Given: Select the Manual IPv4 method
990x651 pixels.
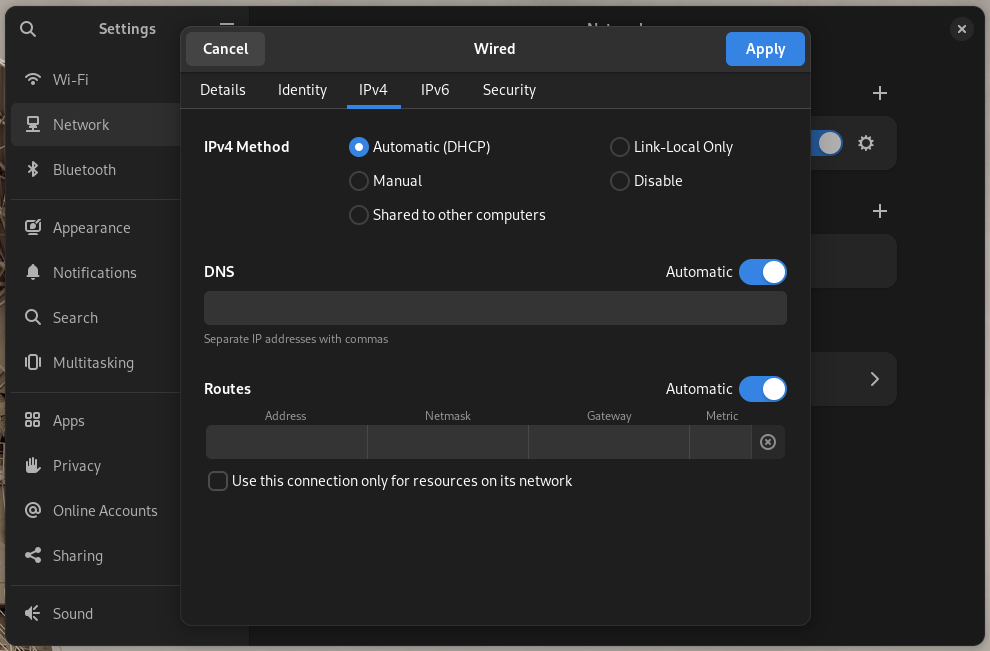Looking at the screenshot, I should [358, 181].
